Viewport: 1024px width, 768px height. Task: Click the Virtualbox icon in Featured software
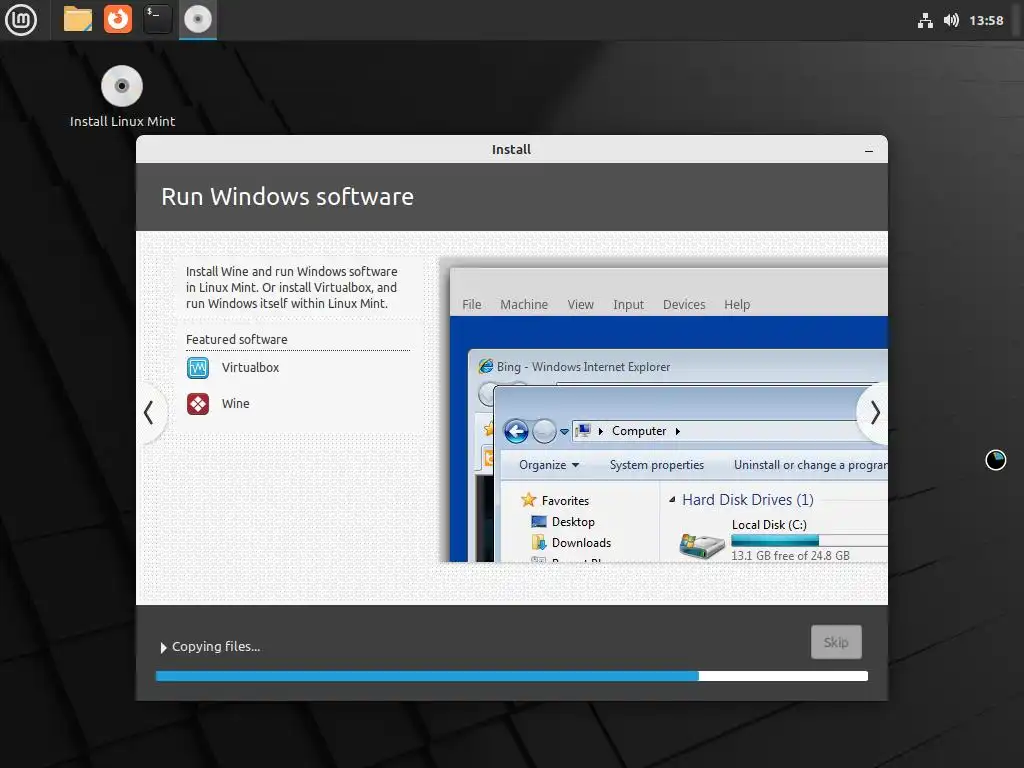[x=198, y=368]
